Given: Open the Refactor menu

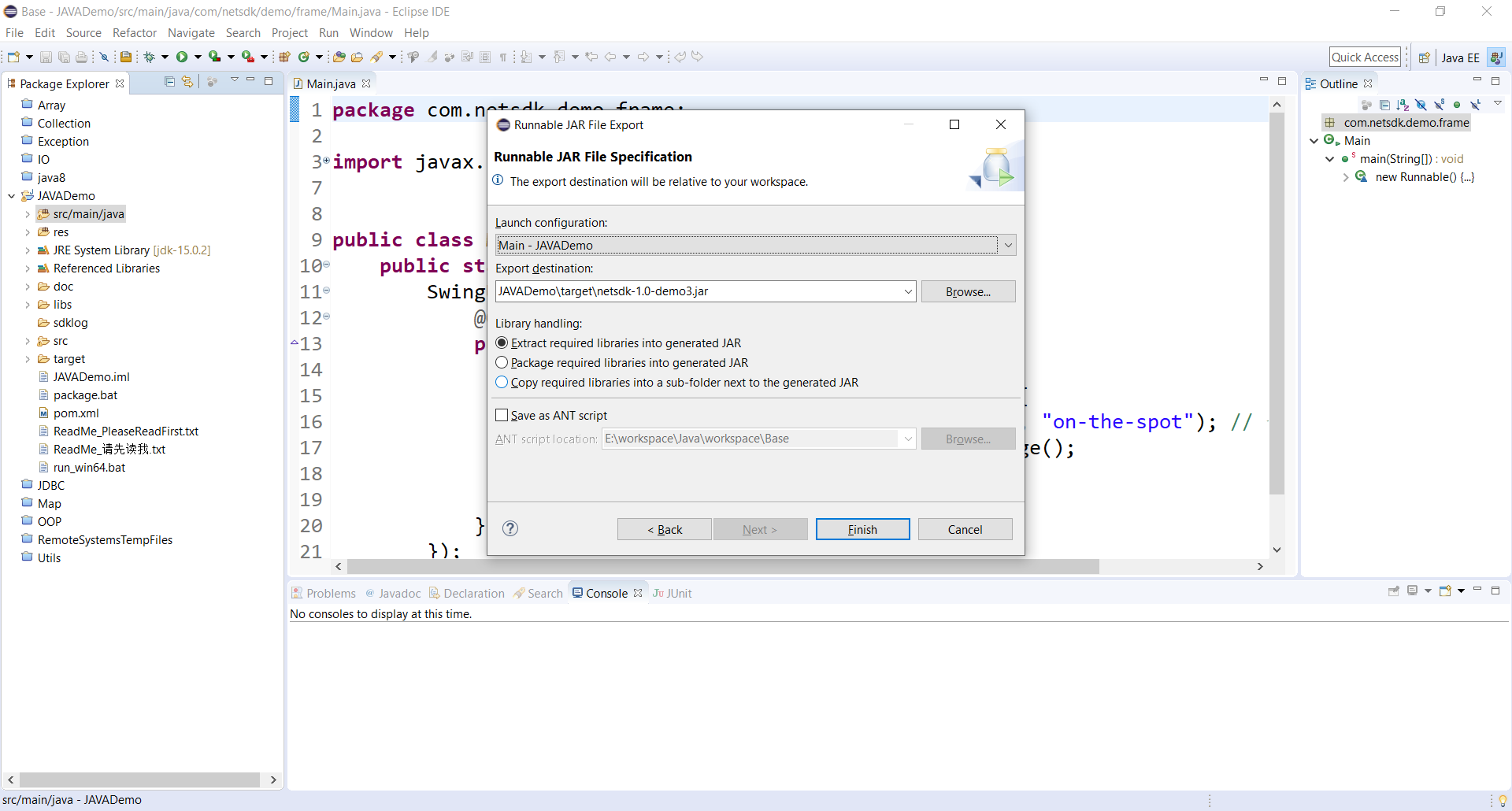Looking at the screenshot, I should pos(135,33).
